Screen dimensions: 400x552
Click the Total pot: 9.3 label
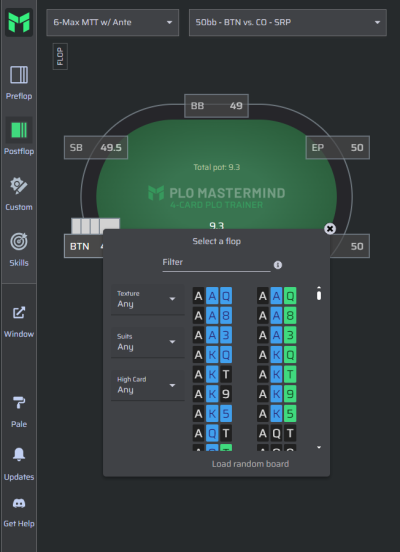217,167
